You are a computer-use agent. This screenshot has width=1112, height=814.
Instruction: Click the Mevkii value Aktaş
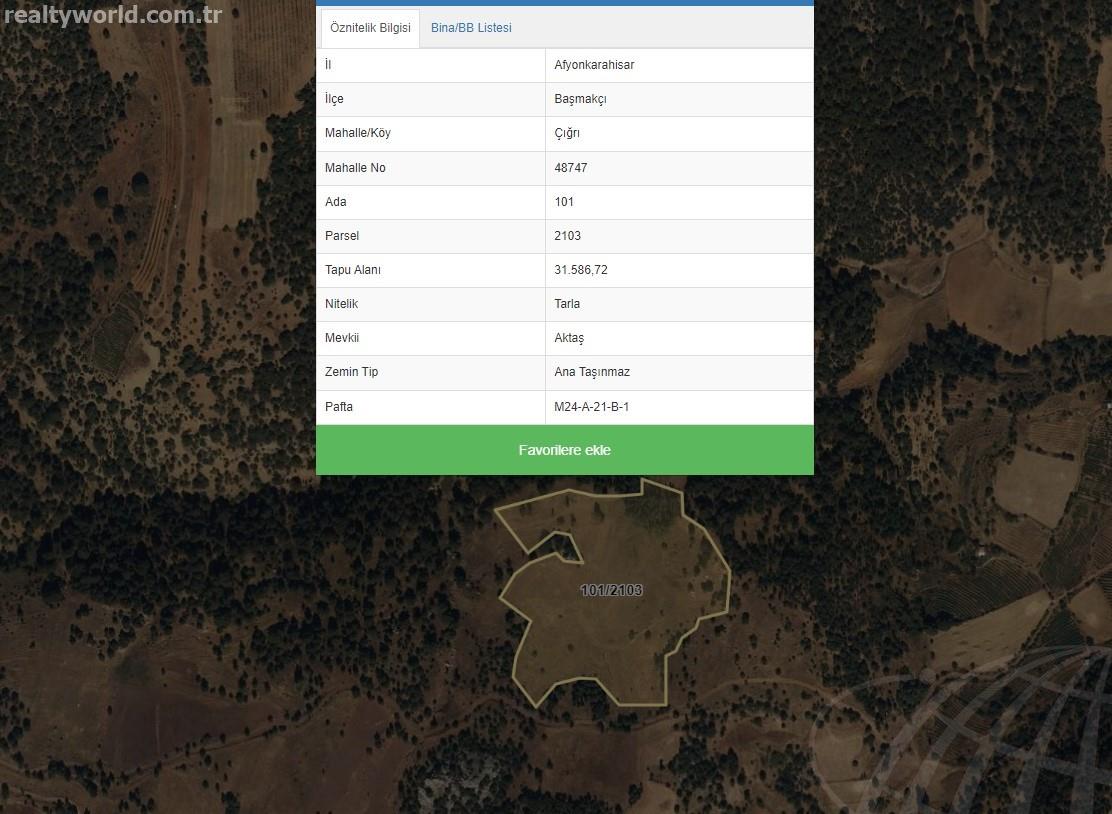tap(569, 338)
